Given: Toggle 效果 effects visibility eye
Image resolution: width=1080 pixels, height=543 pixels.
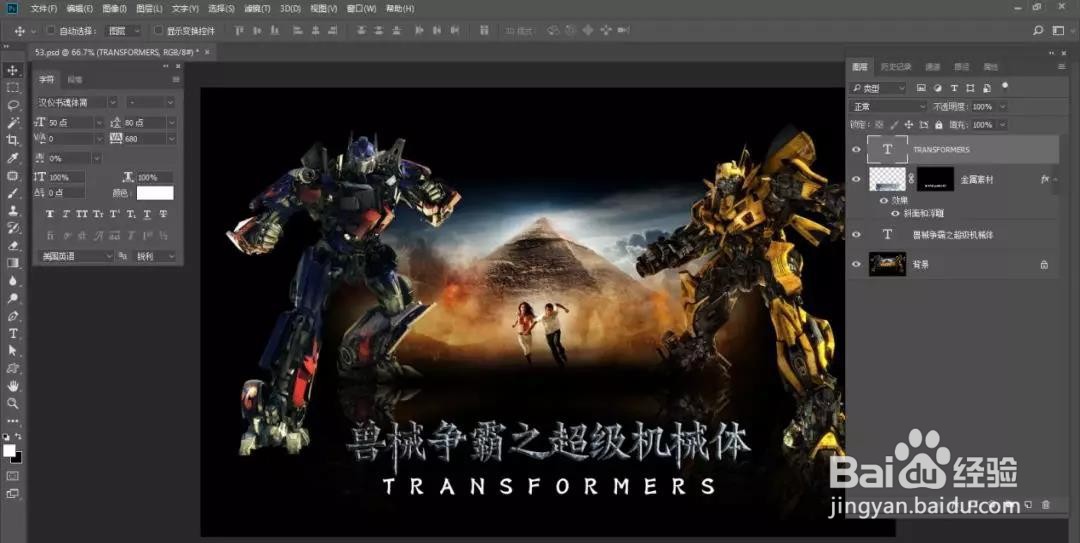Looking at the screenshot, I should (885, 201).
